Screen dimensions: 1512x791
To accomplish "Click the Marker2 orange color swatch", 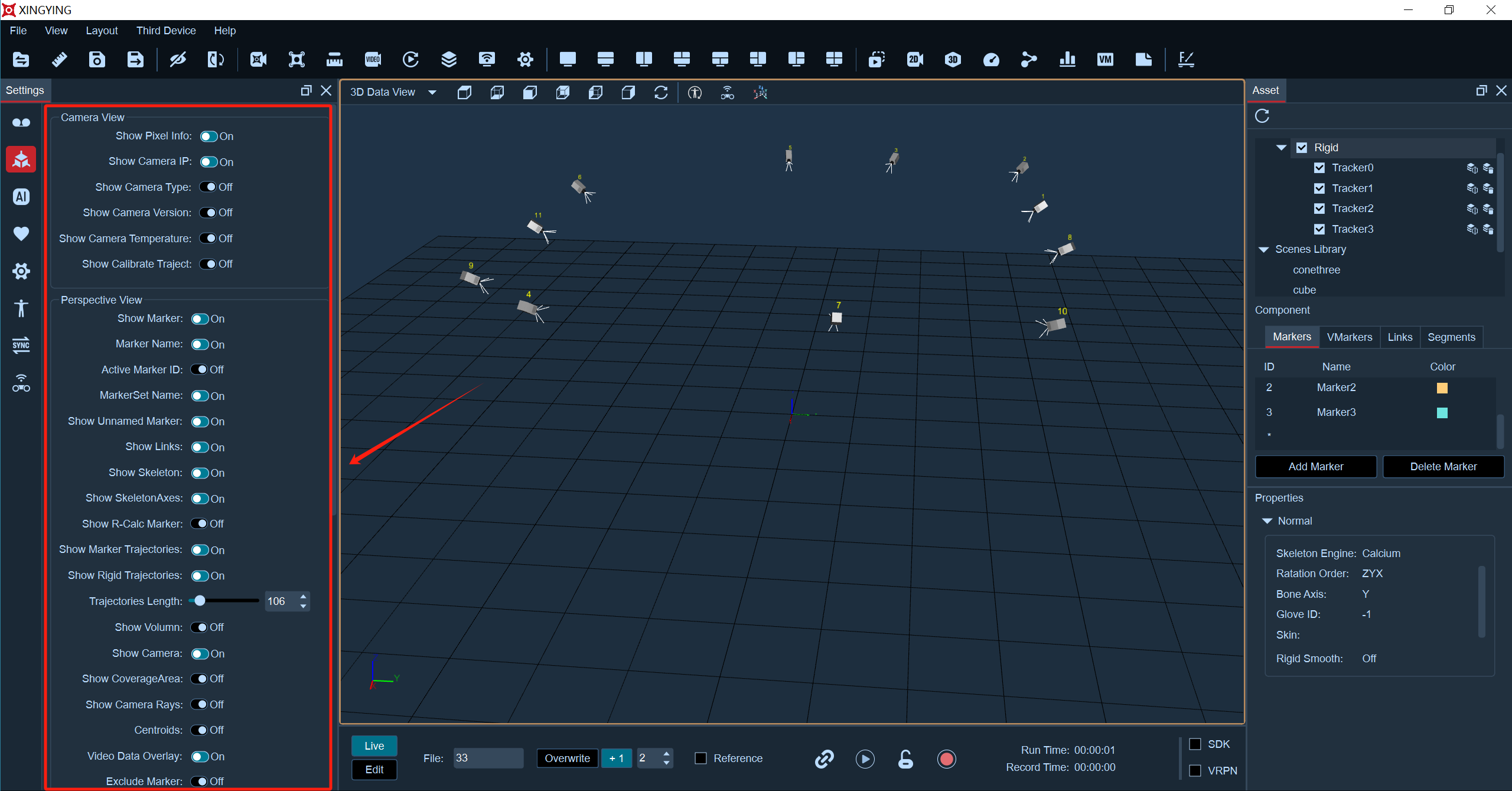I will [x=1442, y=388].
